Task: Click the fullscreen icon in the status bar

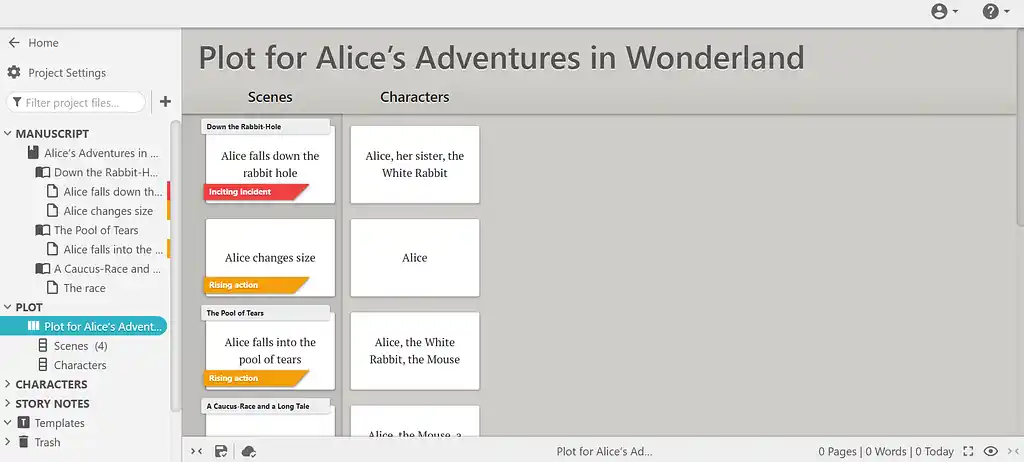Action: (967, 452)
